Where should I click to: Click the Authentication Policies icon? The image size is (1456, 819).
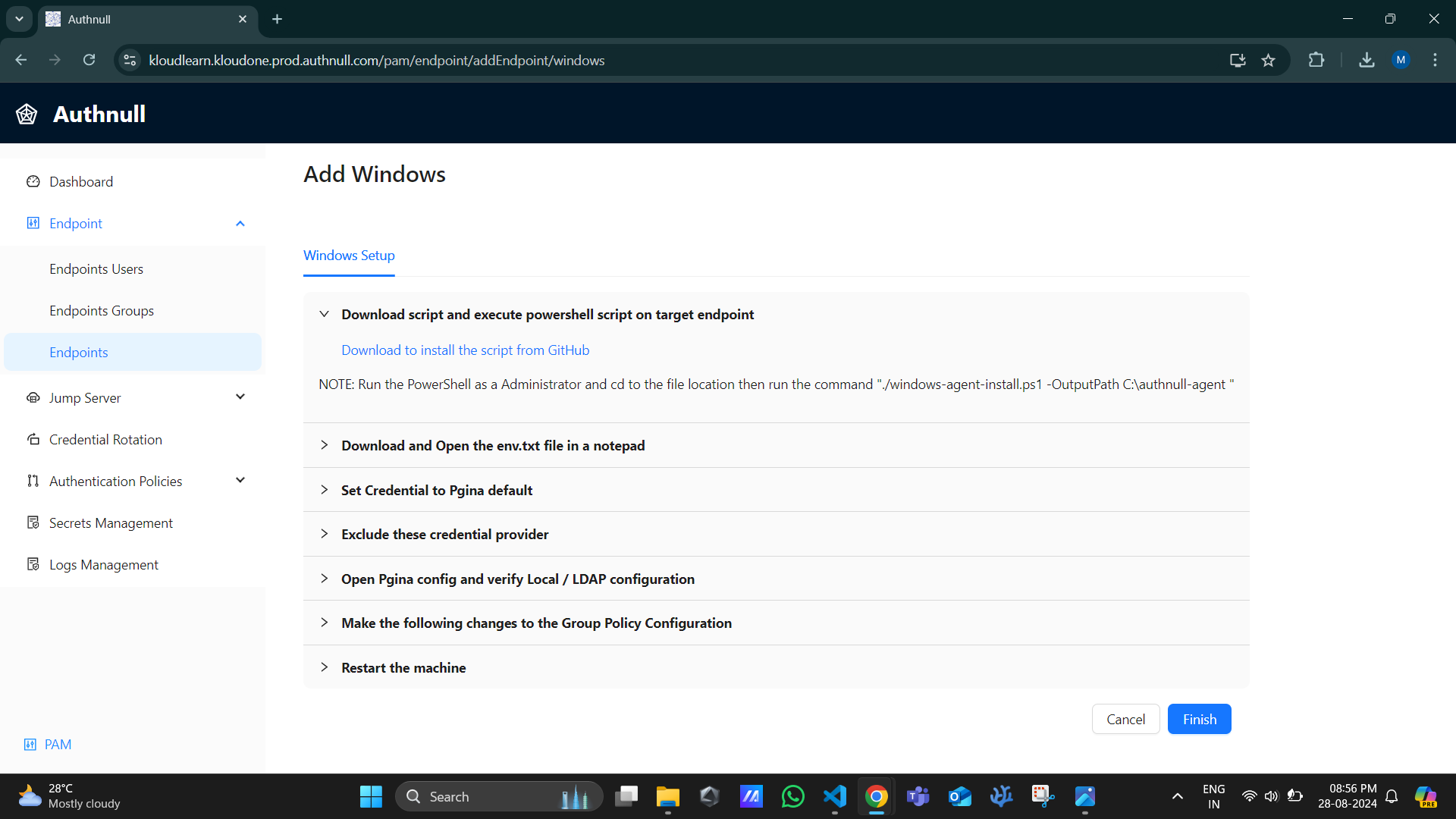pos(33,481)
